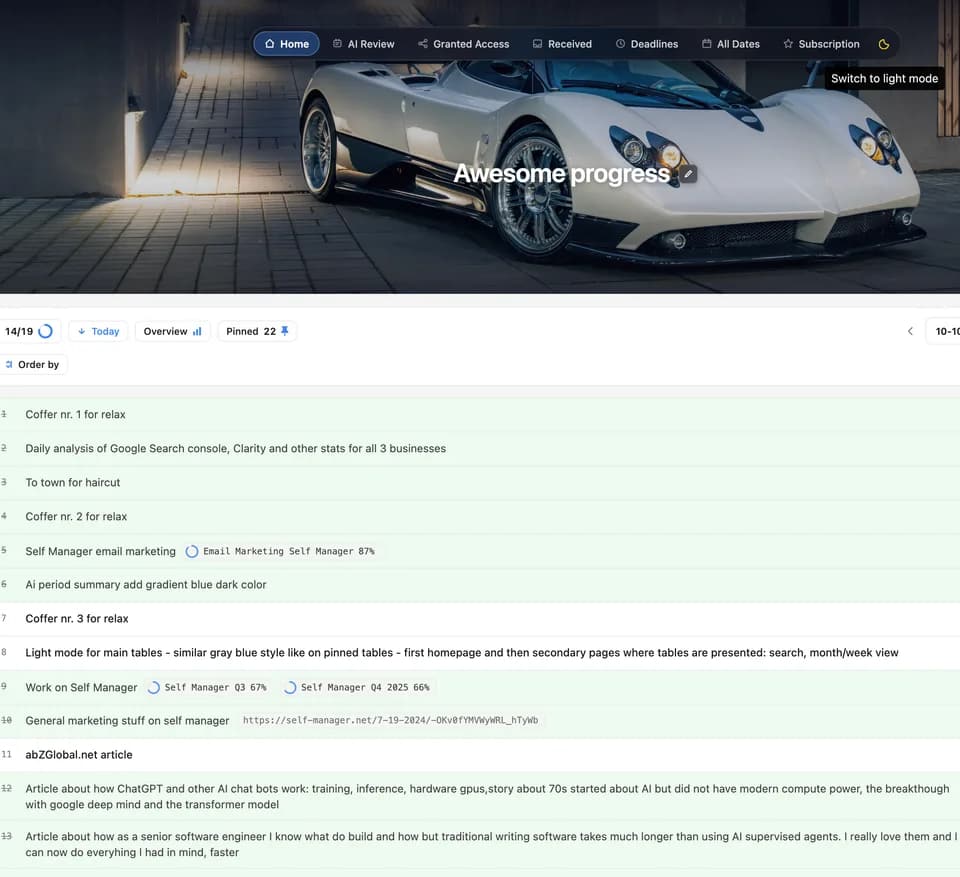Edit the 'Awesome progress' title pencil icon
960x877 pixels.
click(688, 174)
